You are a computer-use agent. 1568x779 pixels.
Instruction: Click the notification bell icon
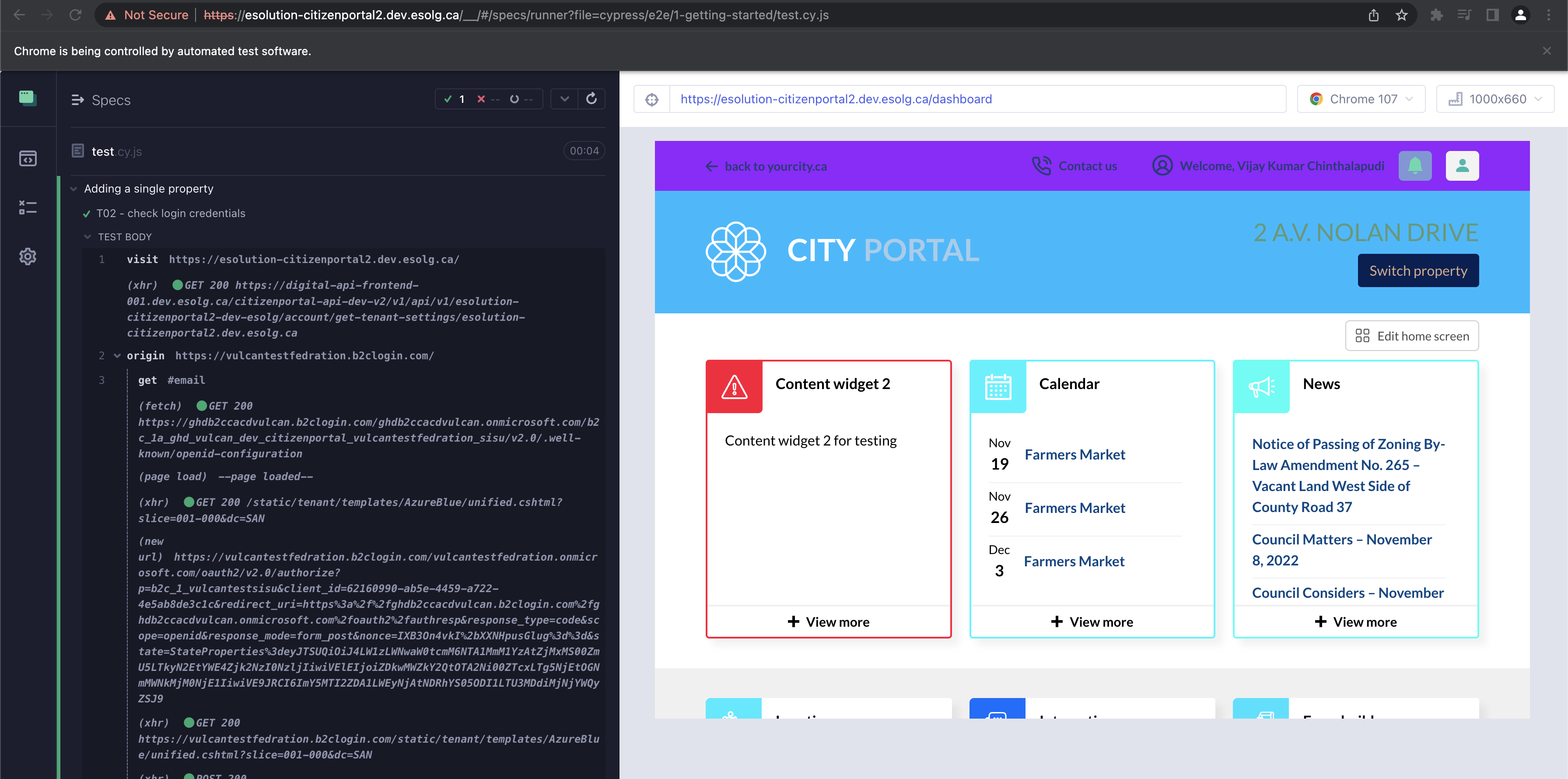coord(1414,166)
